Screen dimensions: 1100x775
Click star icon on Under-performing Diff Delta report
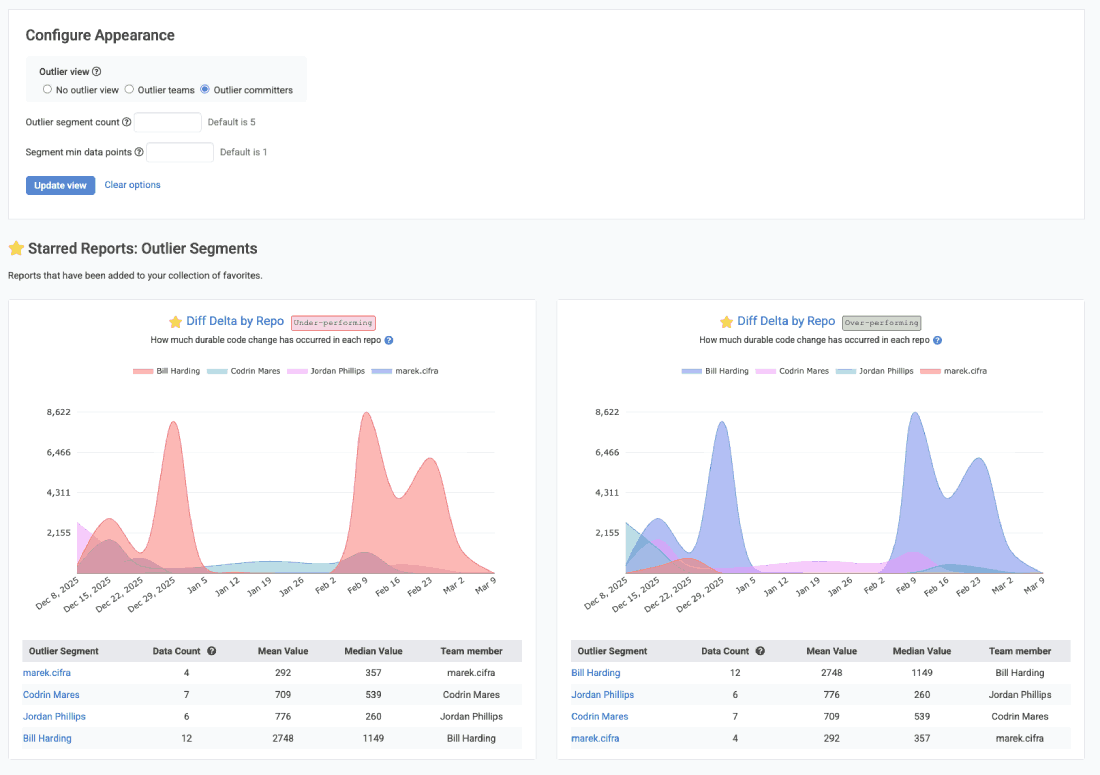pyautogui.click(x=175, y=322)
